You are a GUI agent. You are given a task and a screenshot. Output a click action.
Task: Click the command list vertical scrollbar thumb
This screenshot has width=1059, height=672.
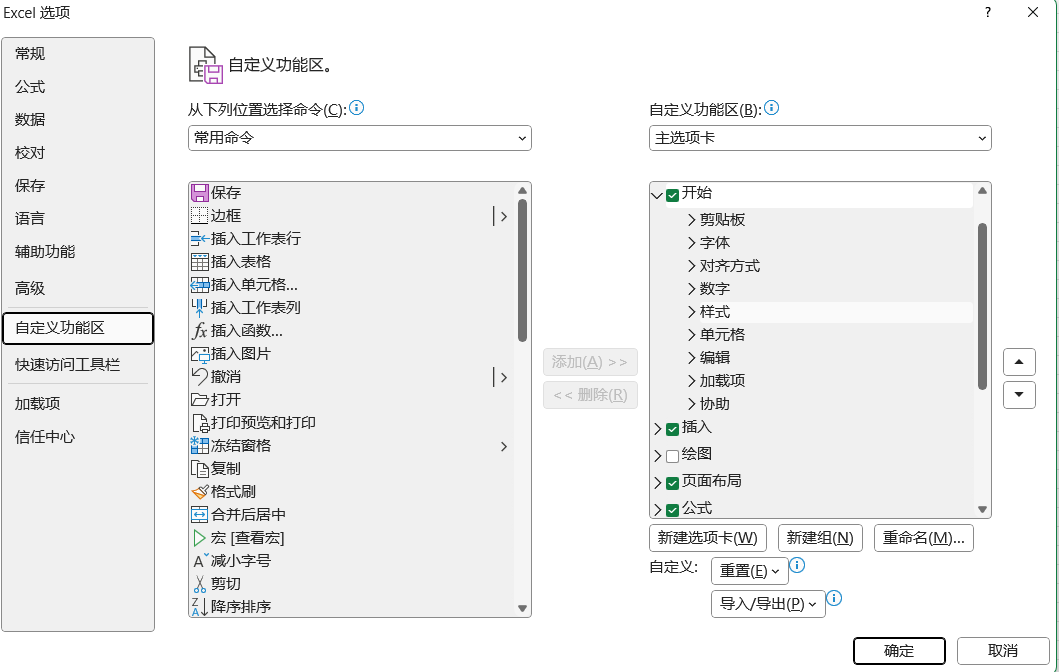[x=522, y=270]
